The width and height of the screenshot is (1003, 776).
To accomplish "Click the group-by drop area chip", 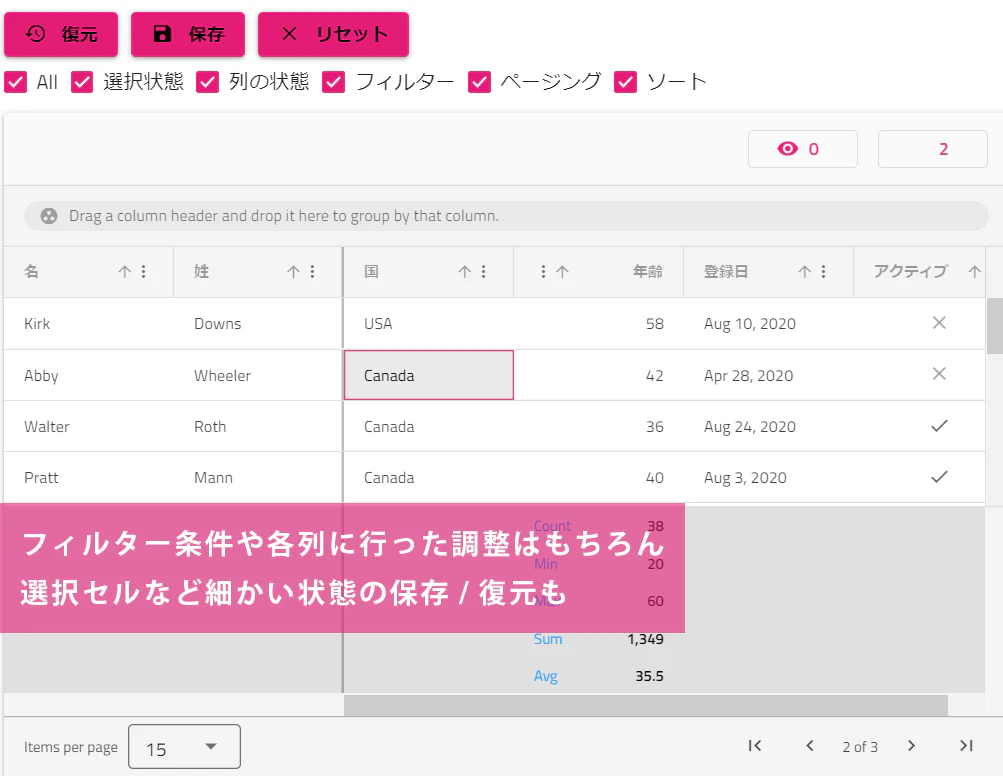I will point(506,216).
